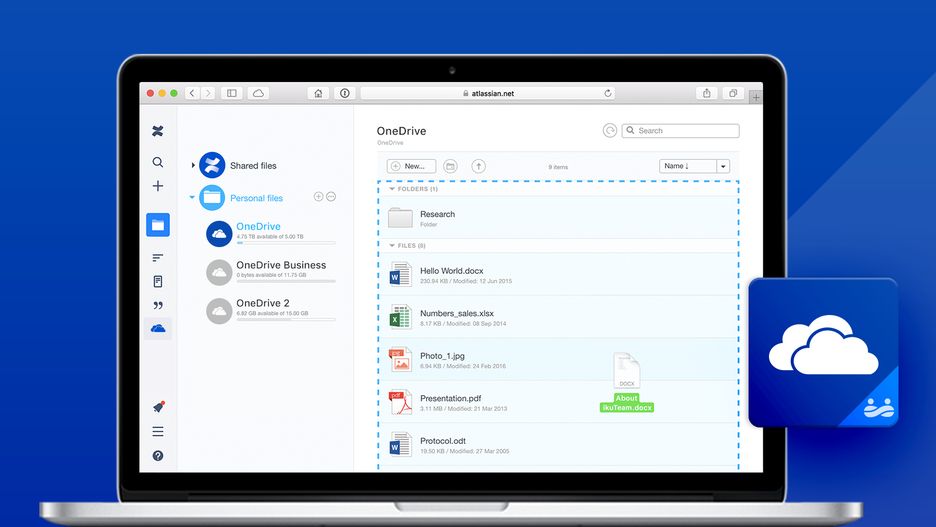The height and width of the screenshot is (527, 936).
Task: Click the sidebar plus create icon
Action: pyautogui.click(x=158, y=186)
